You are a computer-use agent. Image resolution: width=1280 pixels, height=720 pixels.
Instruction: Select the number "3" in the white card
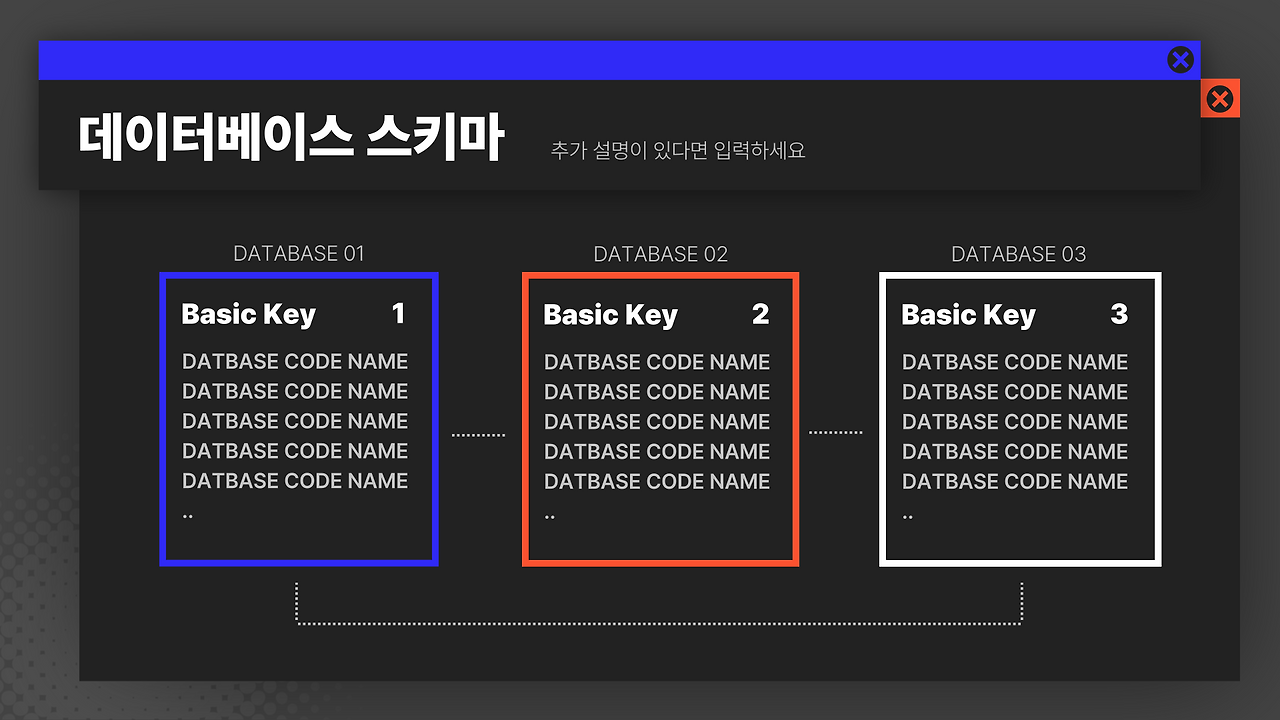click(1119, 315)
